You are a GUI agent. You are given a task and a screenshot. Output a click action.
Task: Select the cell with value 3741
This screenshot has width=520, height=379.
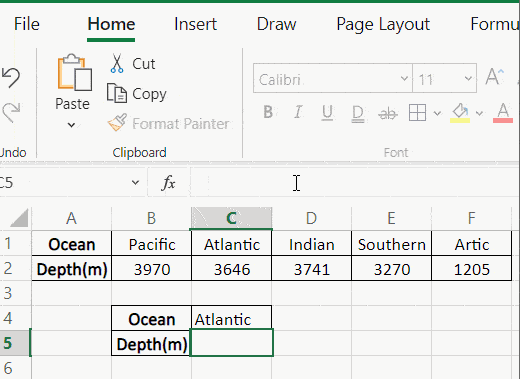click(312, 268)
